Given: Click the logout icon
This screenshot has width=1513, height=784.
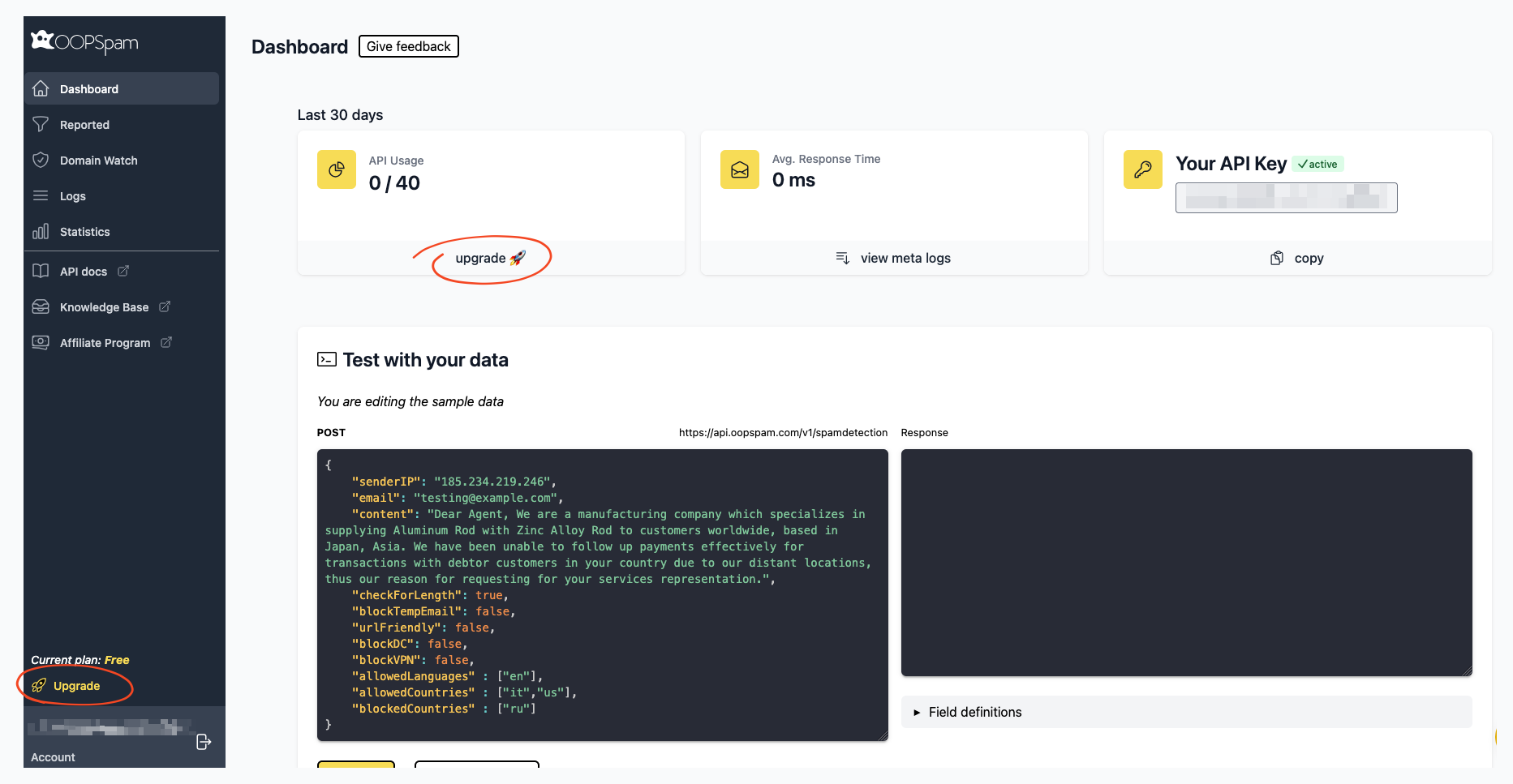Looking at the screenshot, I should coord(204,742).
